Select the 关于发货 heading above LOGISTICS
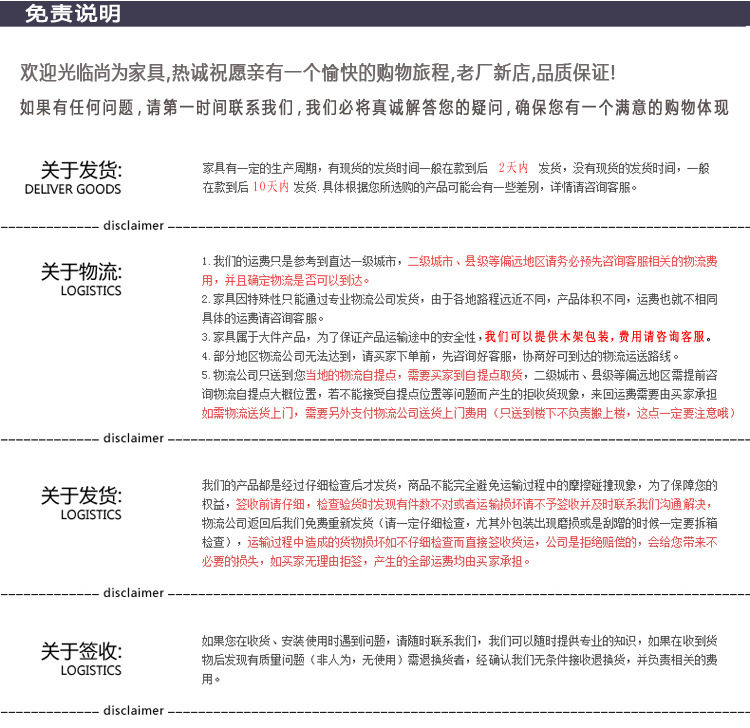Screen dimensions: 750x728 coord(80,495)
